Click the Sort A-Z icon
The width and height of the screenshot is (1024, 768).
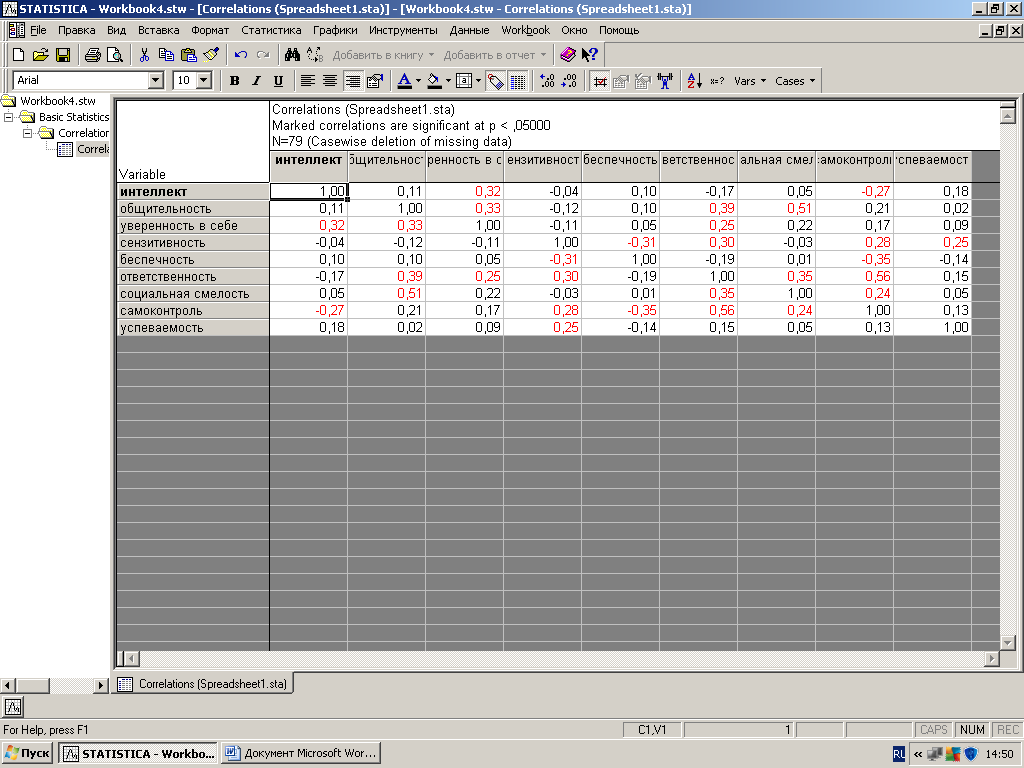coord(694,81)
